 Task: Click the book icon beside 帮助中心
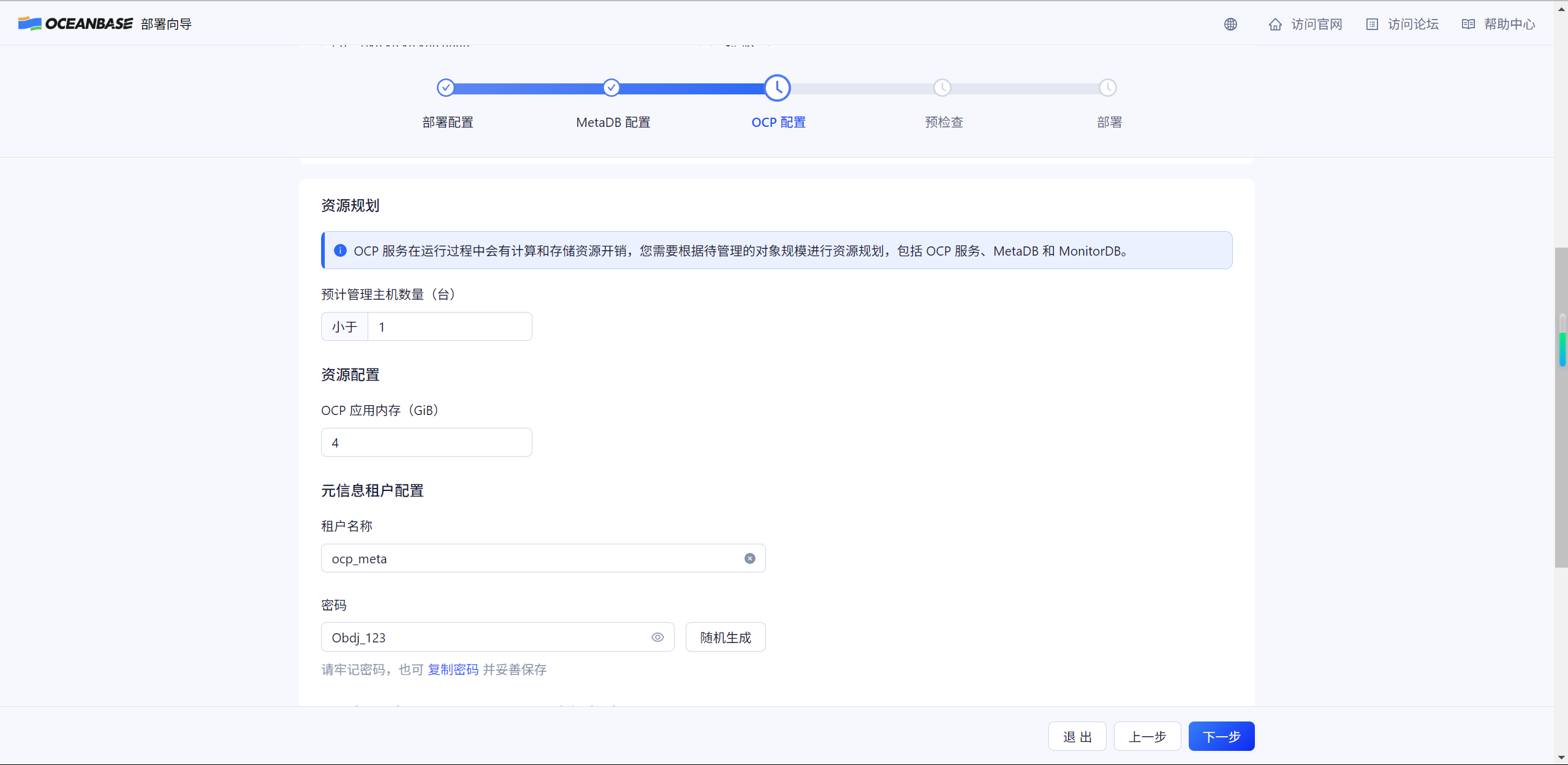tap(1468, 25)
